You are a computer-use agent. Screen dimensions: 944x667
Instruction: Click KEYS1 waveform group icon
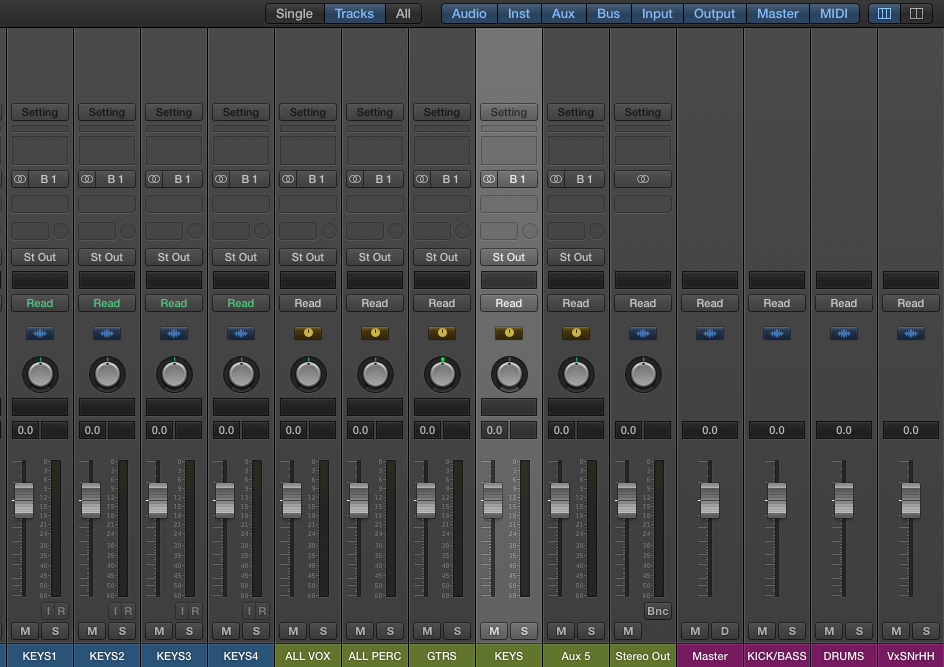click(x=40, y=333)
